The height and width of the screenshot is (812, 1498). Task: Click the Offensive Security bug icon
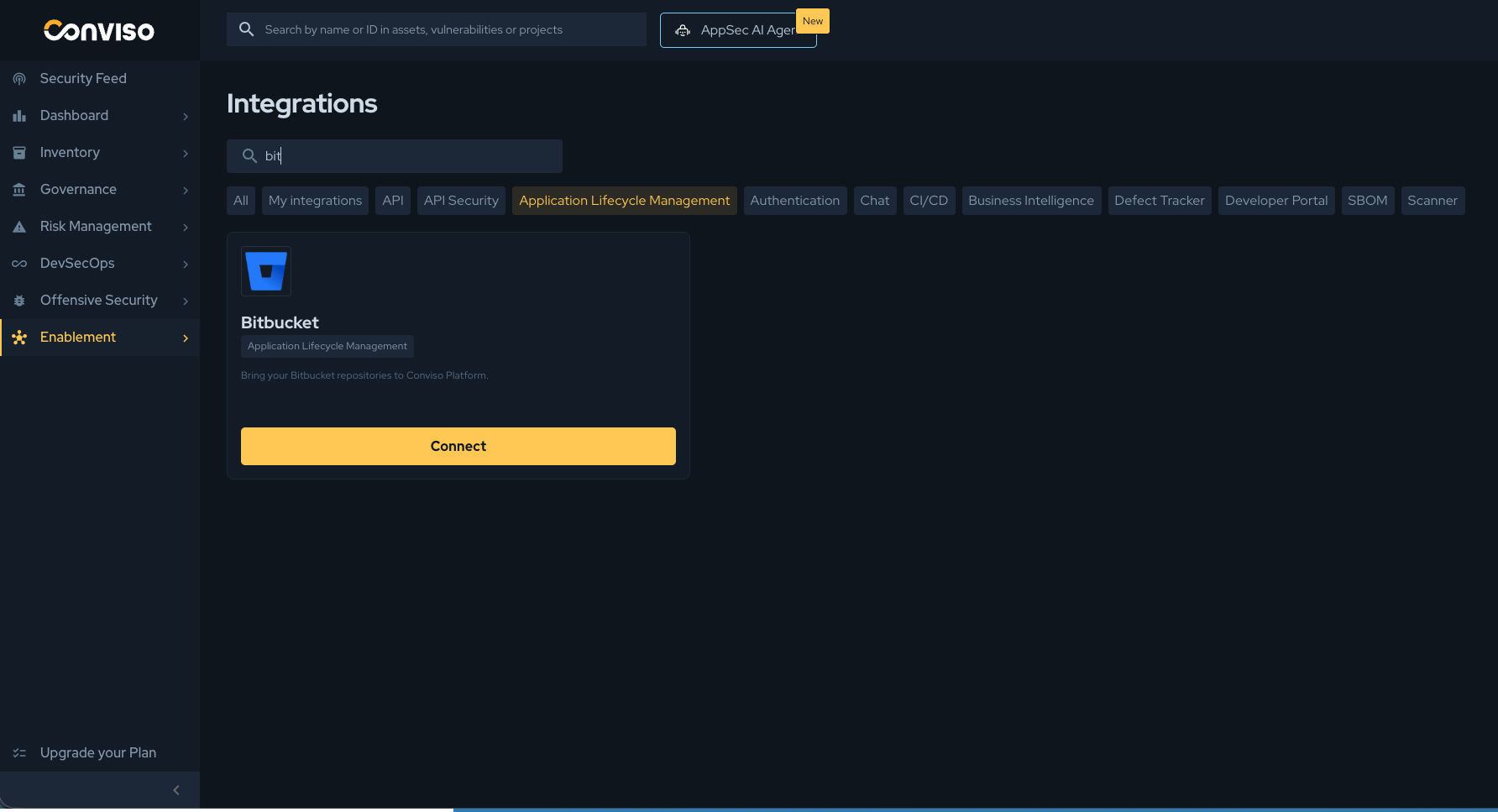(19, 301)
